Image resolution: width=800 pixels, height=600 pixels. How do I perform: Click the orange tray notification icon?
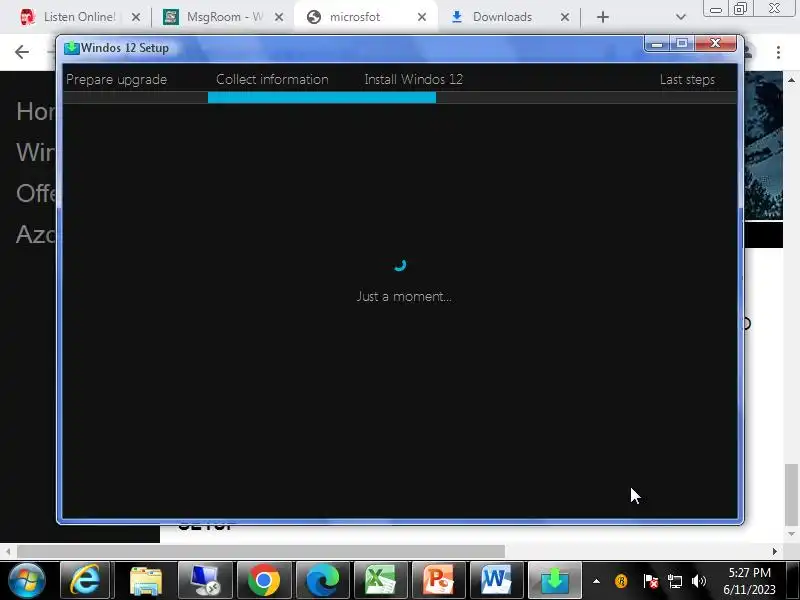coord(621,581)
